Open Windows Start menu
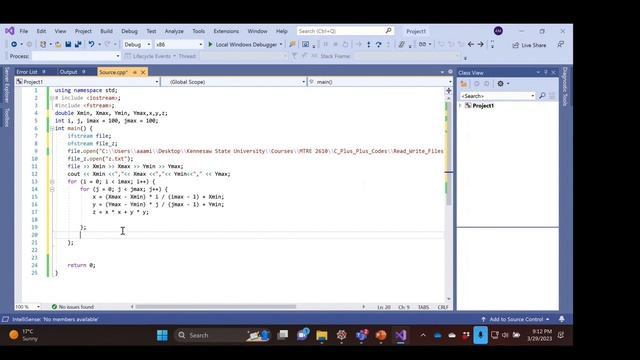This screenshot has width=640, height=360. 162,335
